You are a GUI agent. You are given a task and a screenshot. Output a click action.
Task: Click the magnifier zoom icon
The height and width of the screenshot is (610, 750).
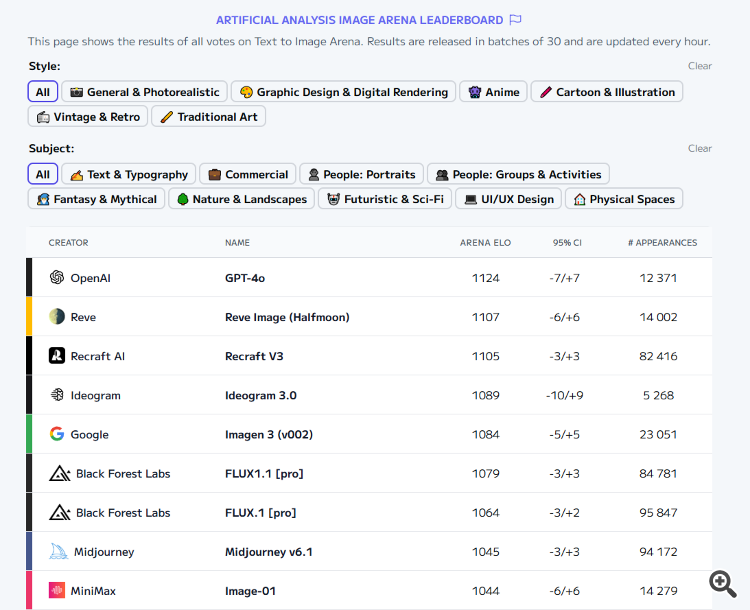723,584
